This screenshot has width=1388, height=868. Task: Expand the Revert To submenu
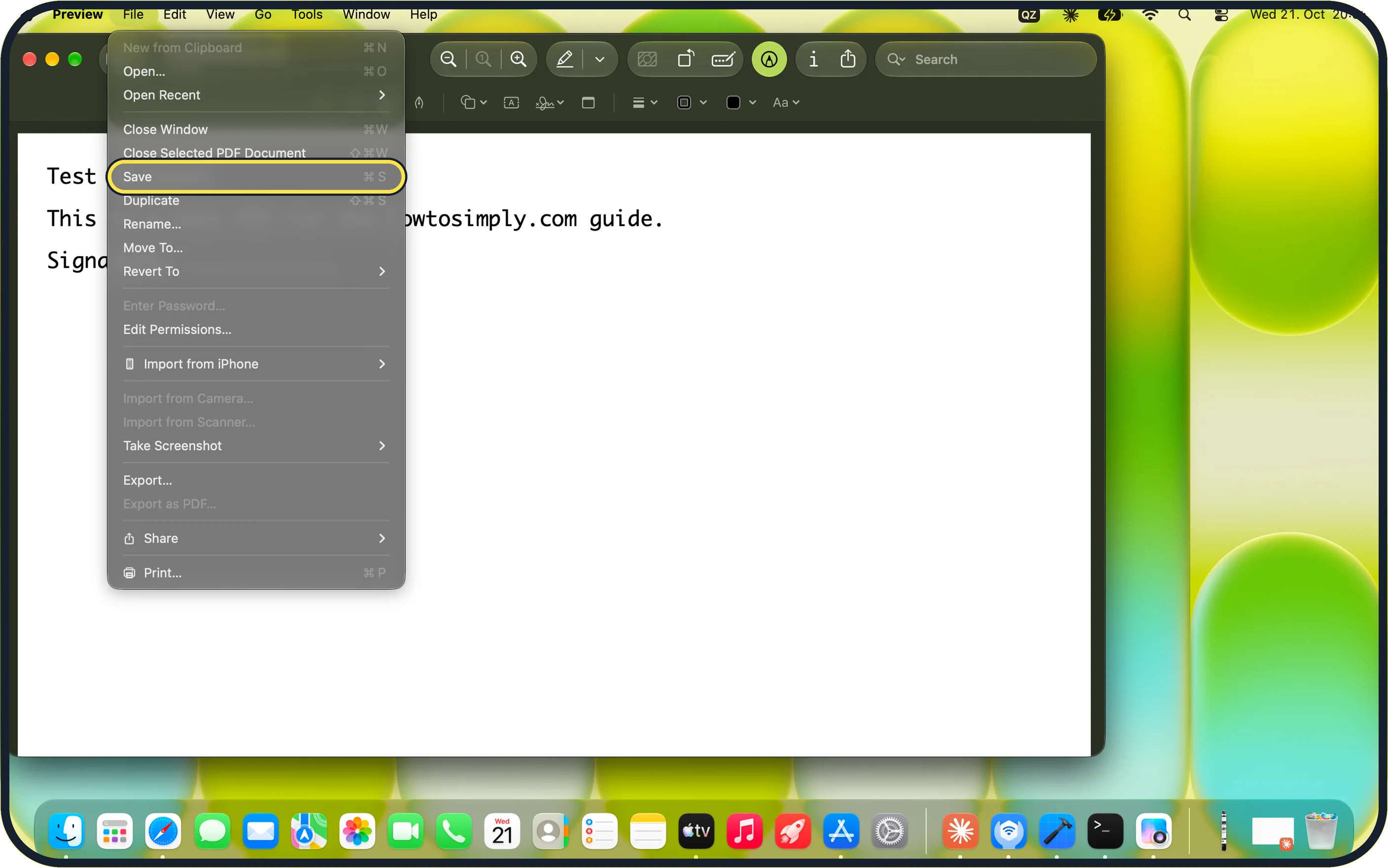pyautogui.click(x=256, y=271)
